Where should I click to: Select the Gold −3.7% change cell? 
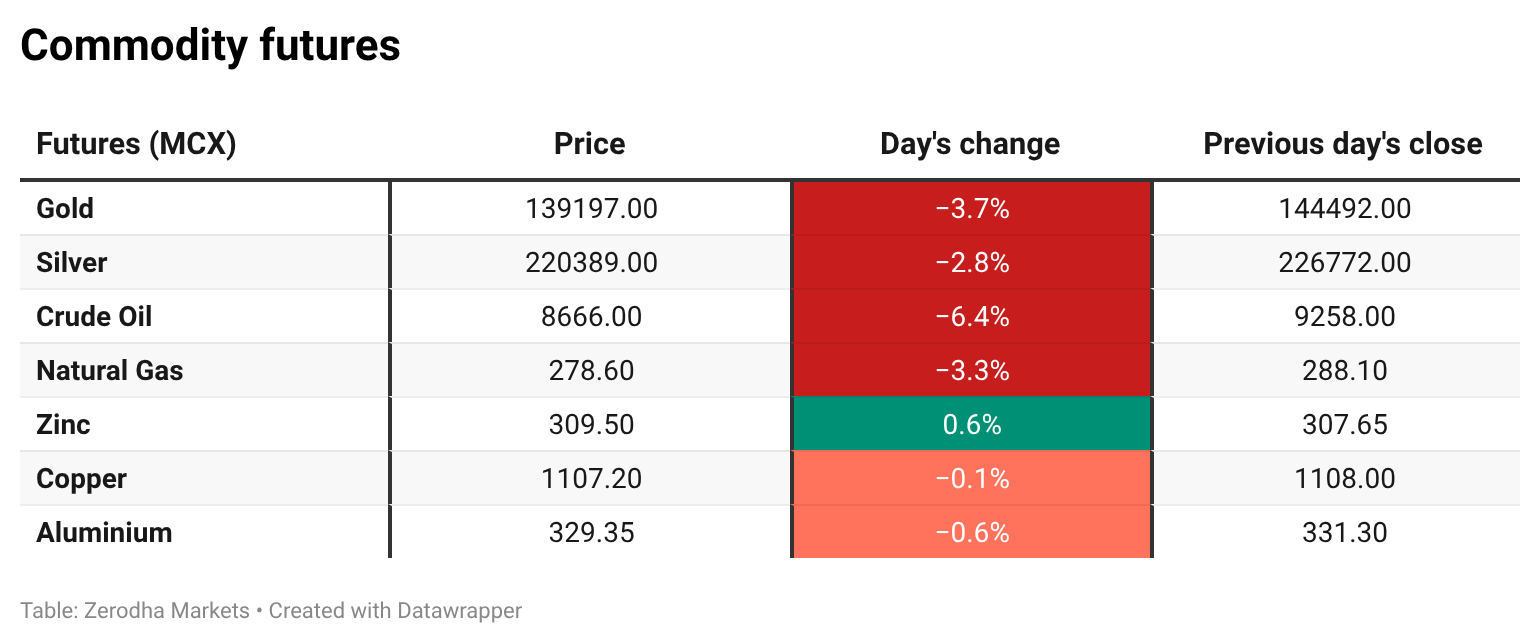pos(972,209)
